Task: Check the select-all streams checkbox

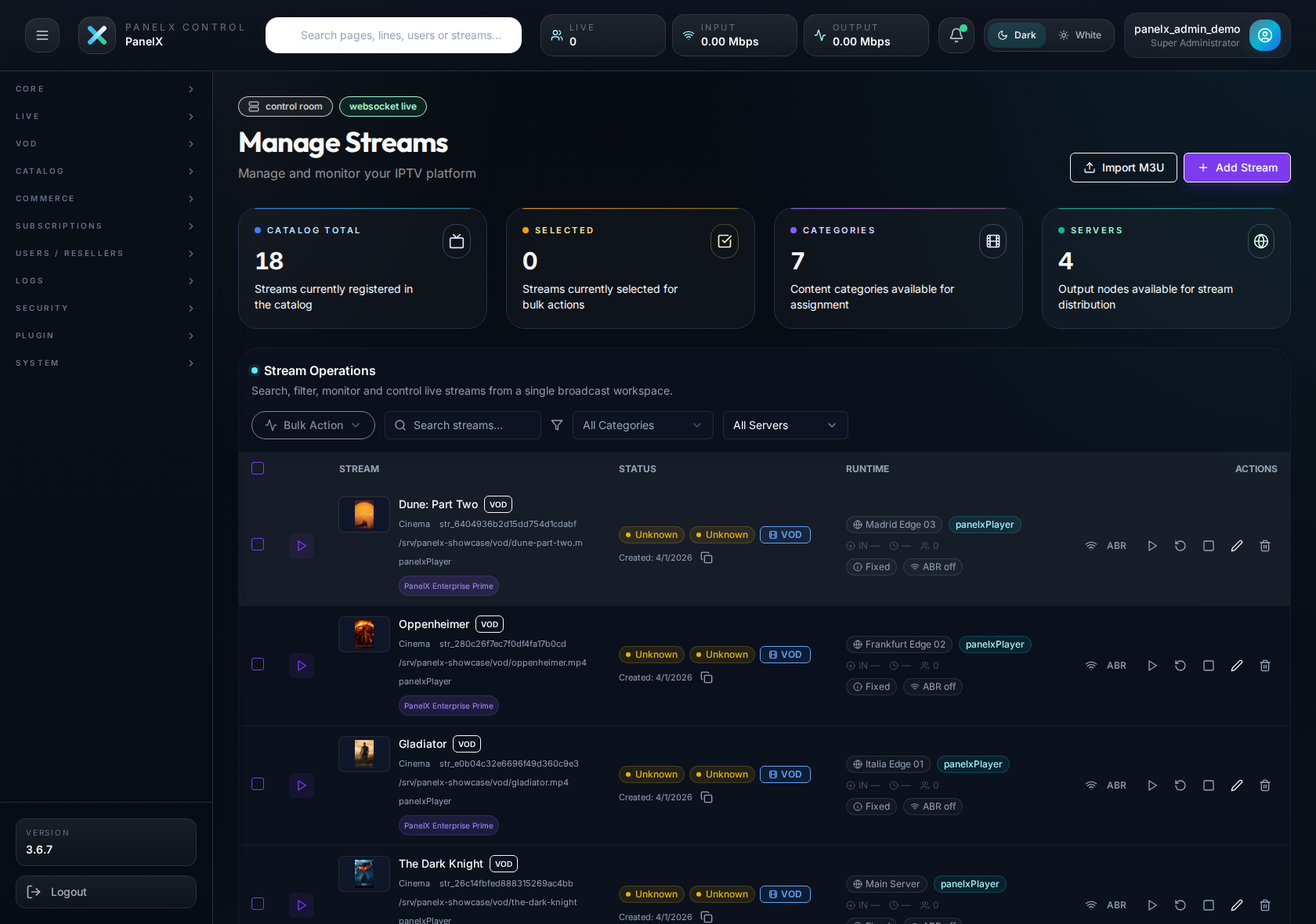Action: point(258,468)
